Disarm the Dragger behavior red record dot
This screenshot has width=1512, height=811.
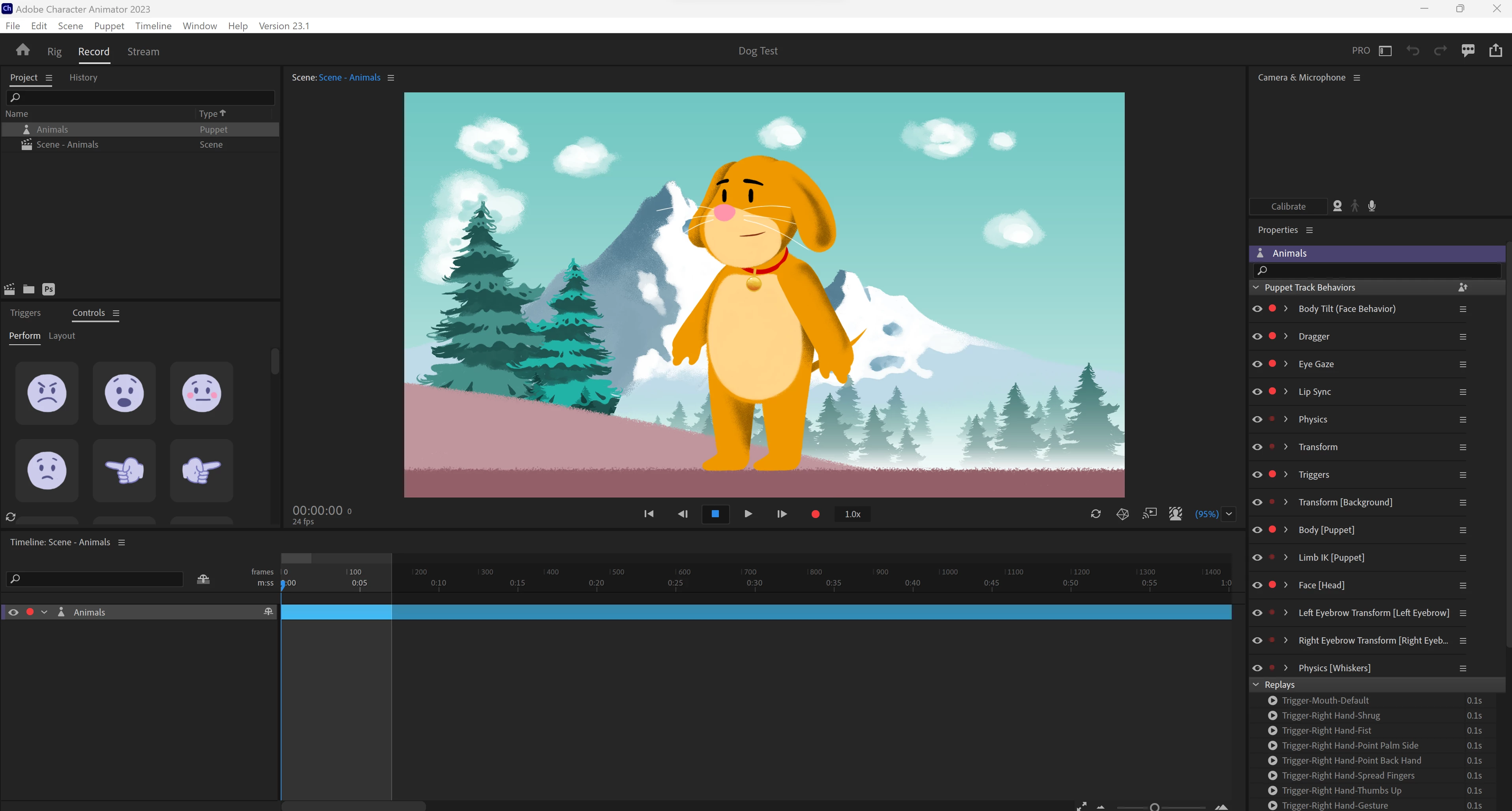(1272, 336)
